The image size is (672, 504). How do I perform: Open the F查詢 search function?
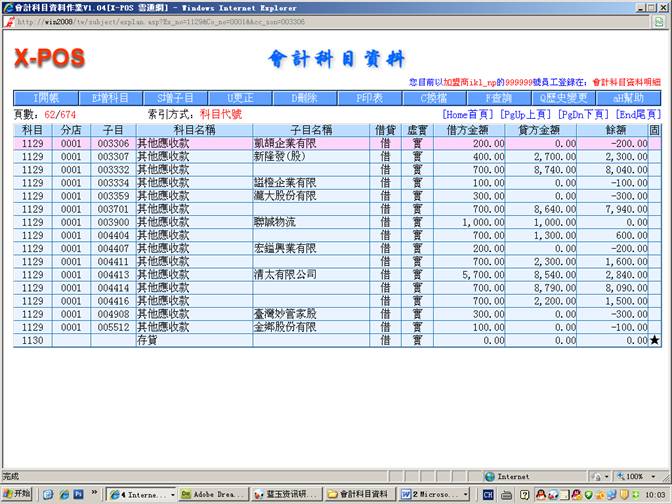point(500,98)
